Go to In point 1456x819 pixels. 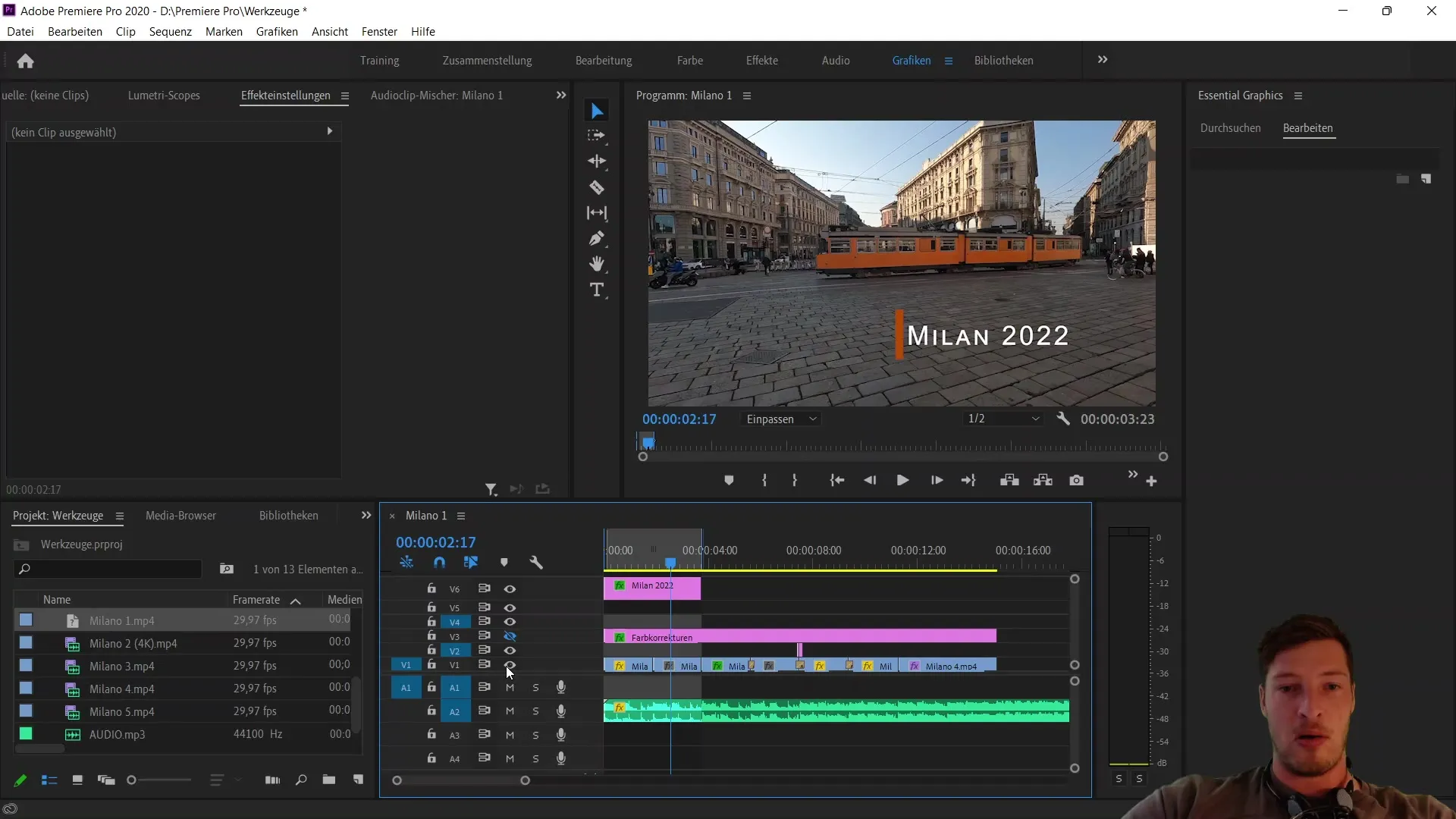pyautogui.click(x=836, y=481)
